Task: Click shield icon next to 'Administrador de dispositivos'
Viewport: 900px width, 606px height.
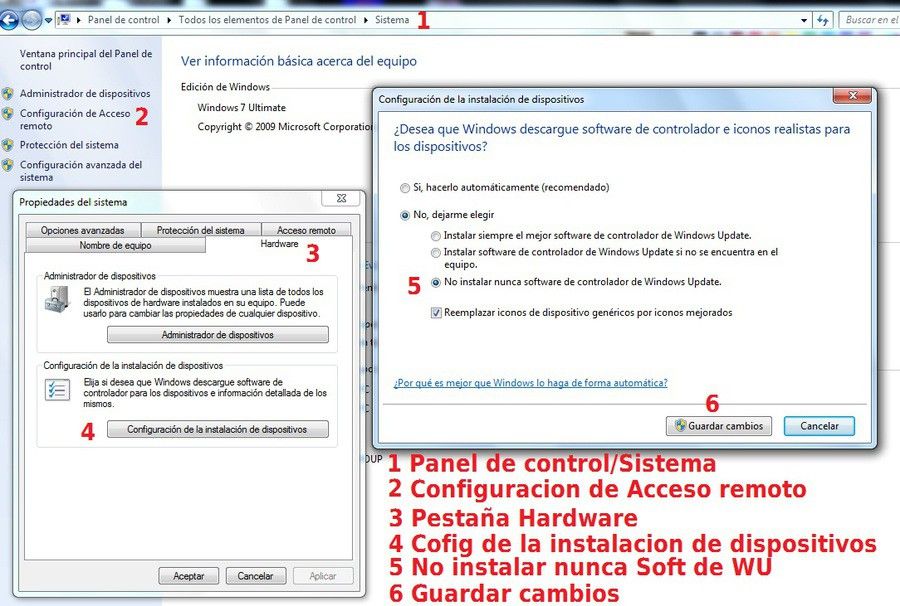Action: 8,94
